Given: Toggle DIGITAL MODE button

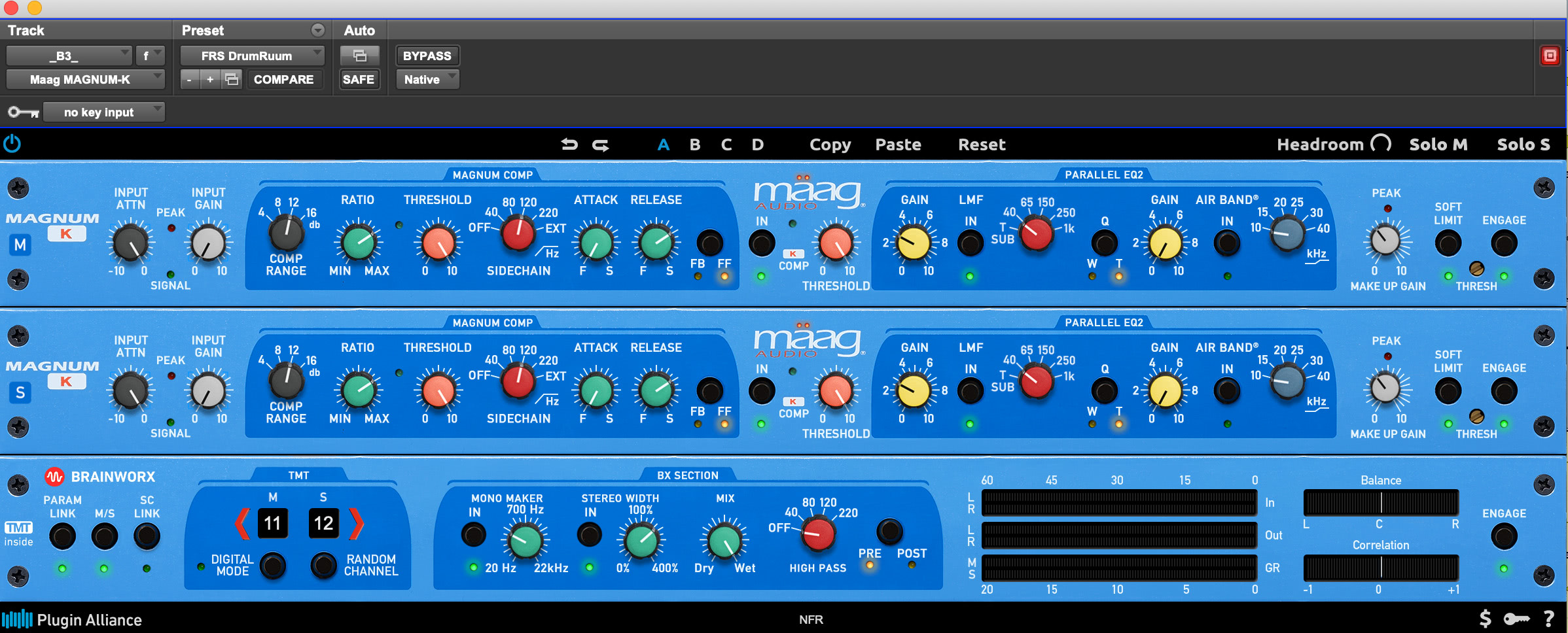Looking at the screenshot, I should 273,566.
